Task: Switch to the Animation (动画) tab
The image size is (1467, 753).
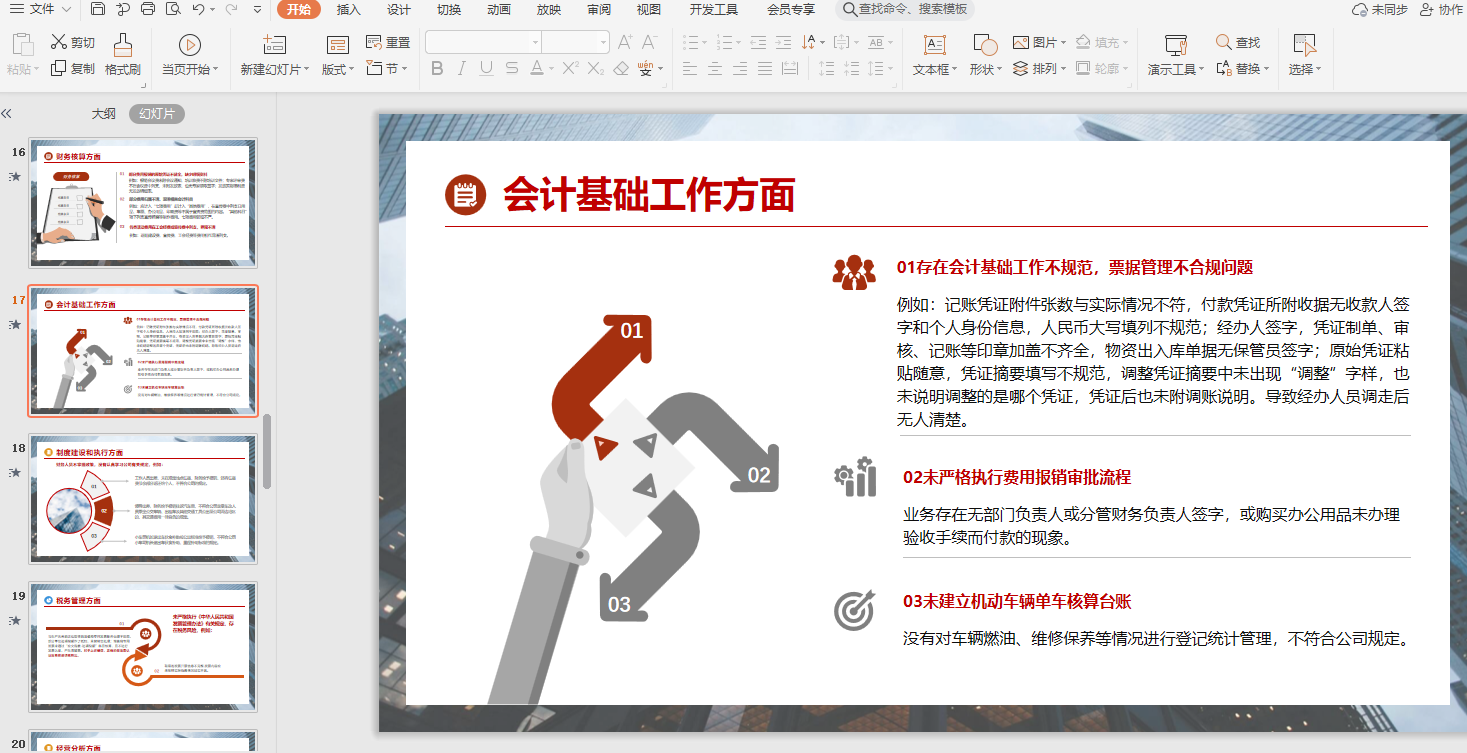Action: [x=499, y=10]
